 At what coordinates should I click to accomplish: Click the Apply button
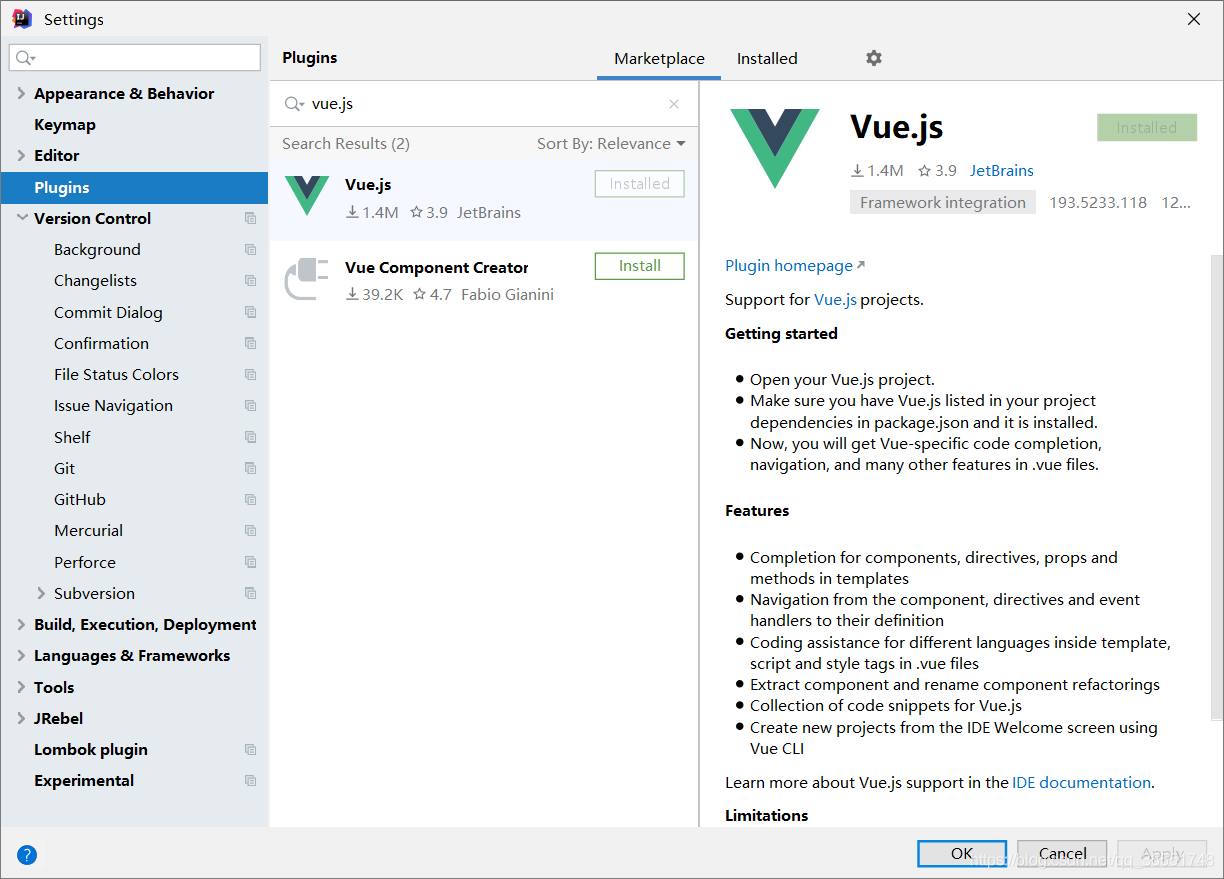pos(1162,853)
